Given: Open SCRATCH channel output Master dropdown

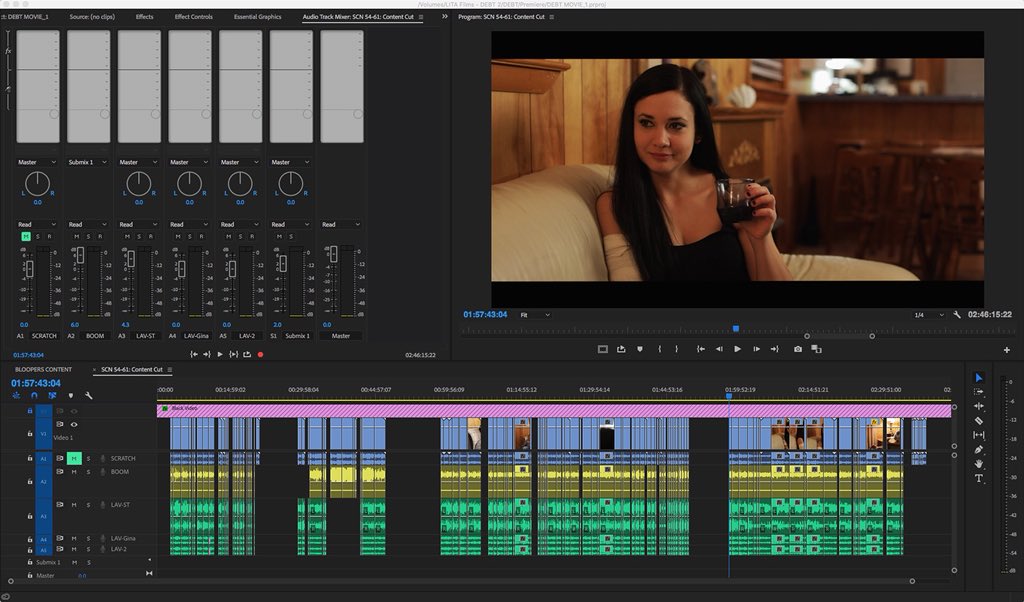Looking at the screenshot, I should coord(37,162).
